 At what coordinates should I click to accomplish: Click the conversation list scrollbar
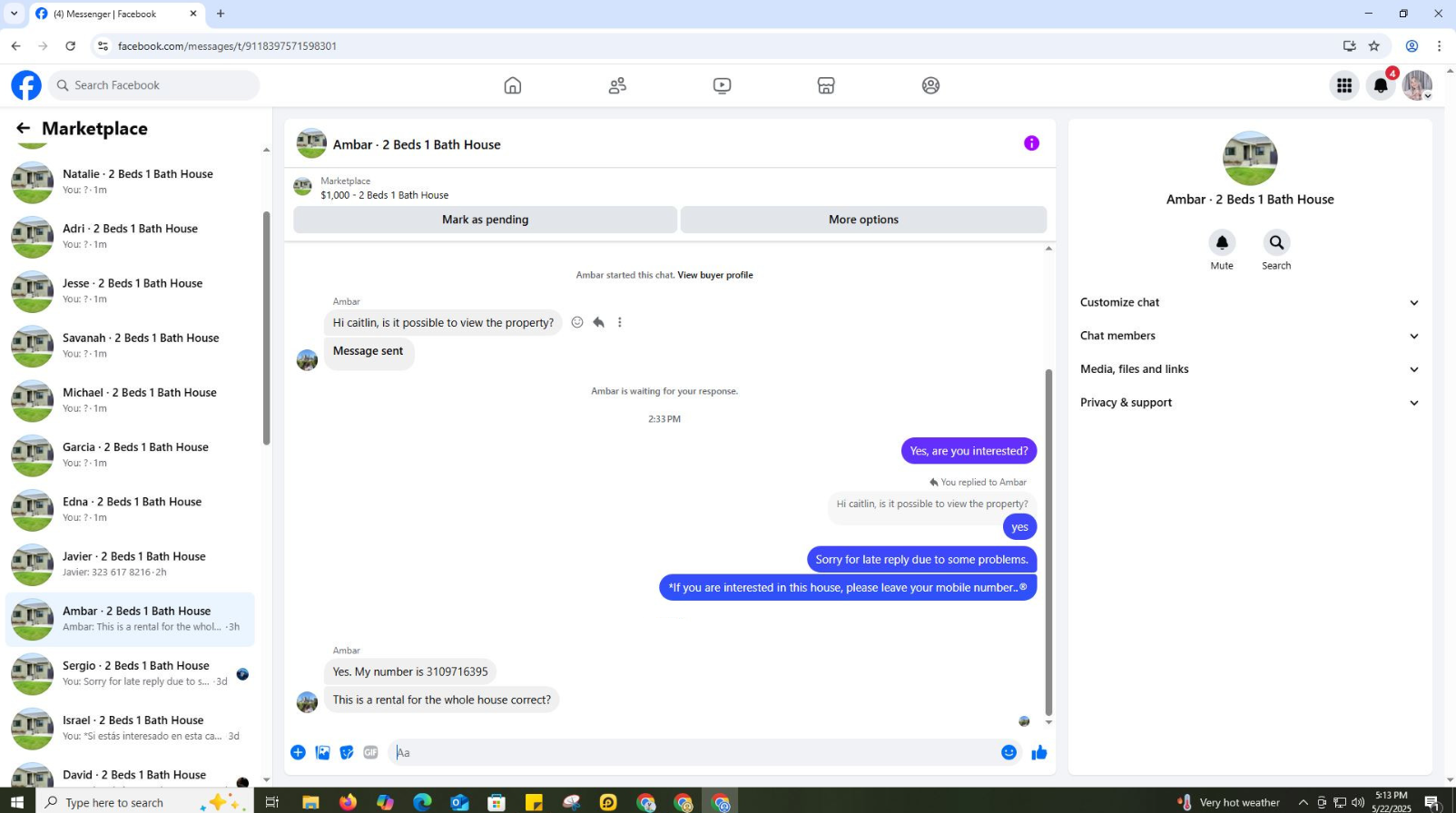pos(266,328)
